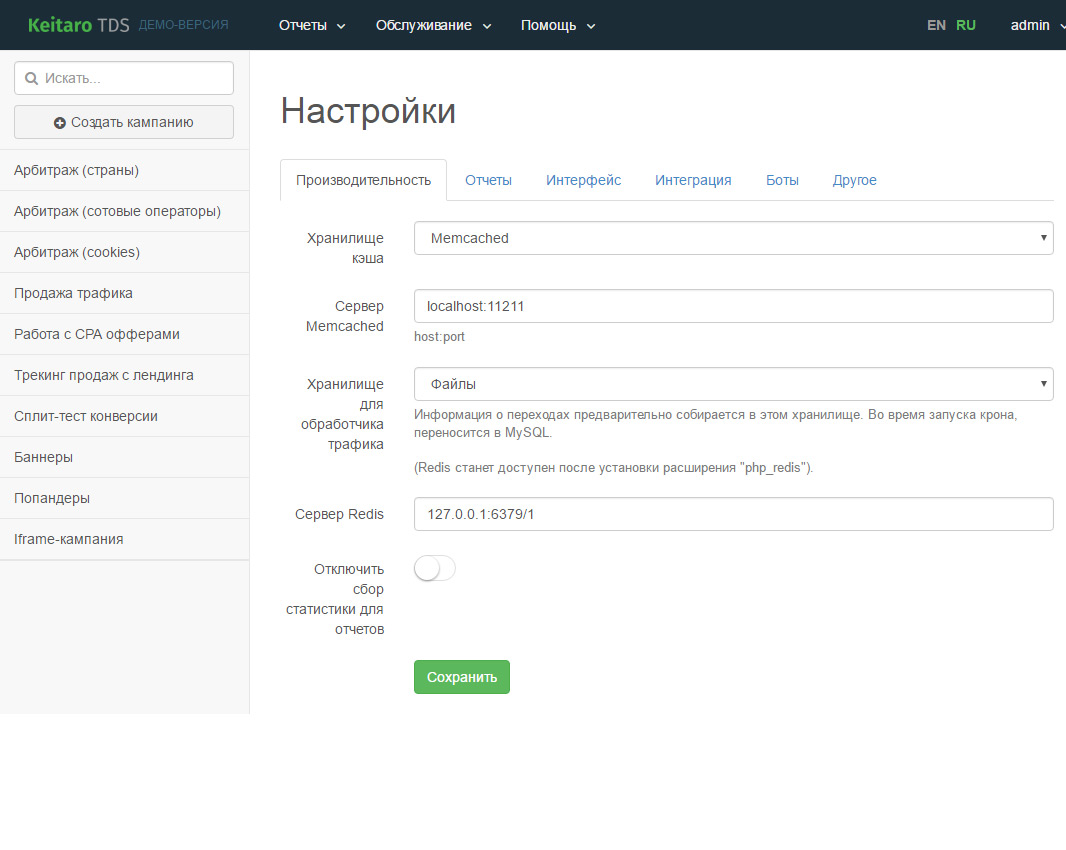Expand the Отчеты menu in the top bar

point(311,25)
